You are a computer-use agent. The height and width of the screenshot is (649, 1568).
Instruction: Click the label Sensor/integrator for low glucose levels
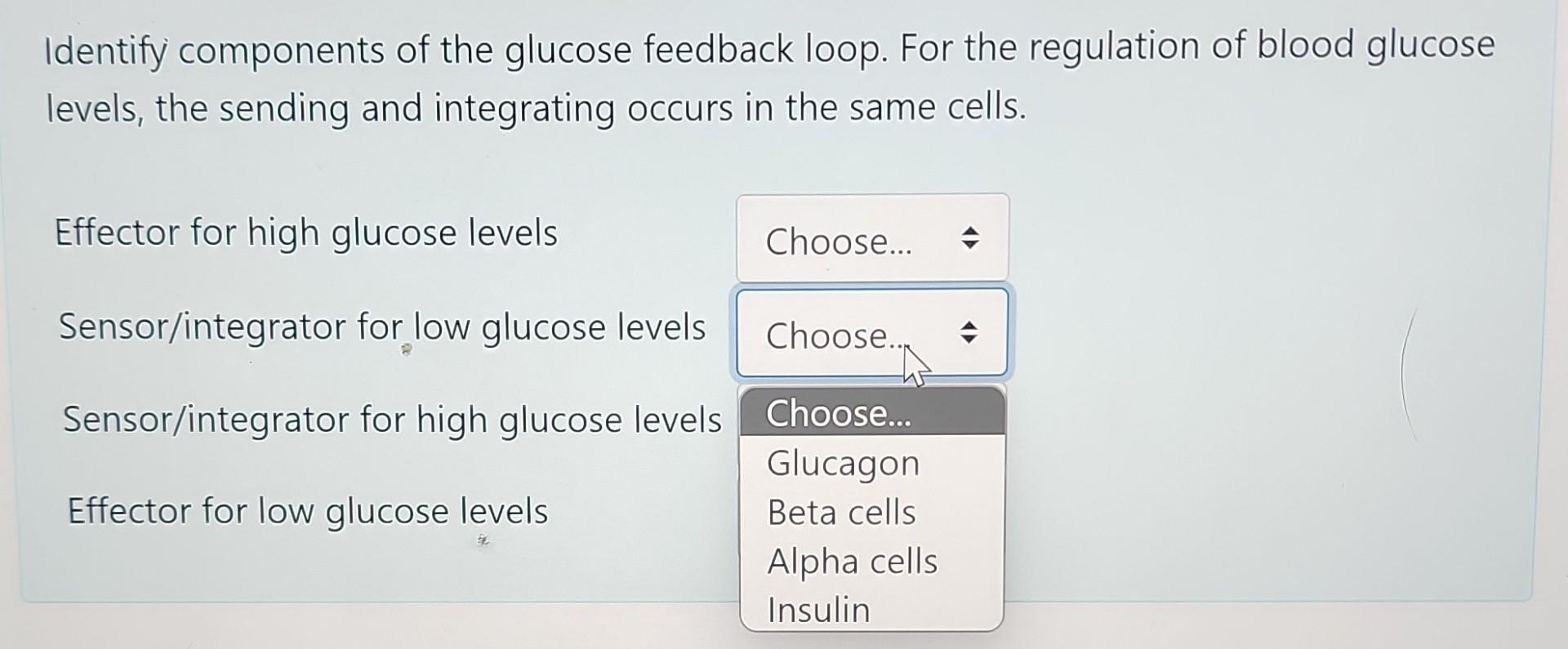coord(384,327)
